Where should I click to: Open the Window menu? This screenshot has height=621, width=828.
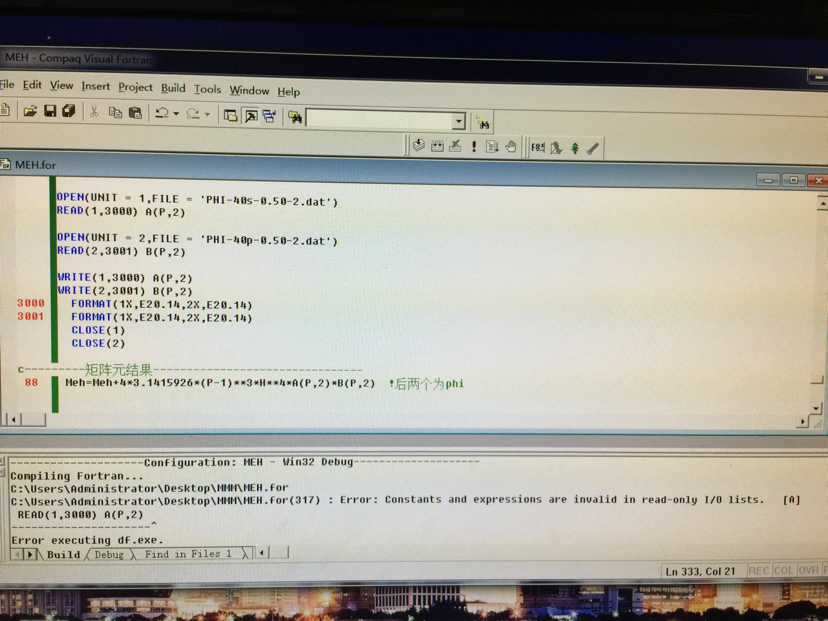[249, 90]
